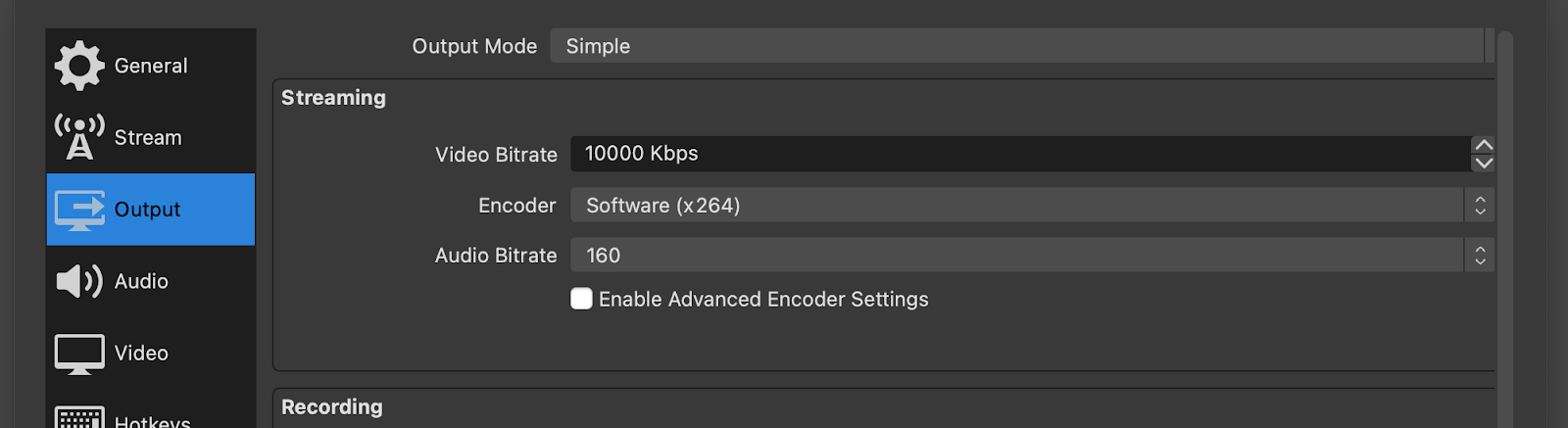This screenshot has width=1568, height=428.
Task: Open the Audio Bitrate dropdown
Action: [x=1031, y=256]
